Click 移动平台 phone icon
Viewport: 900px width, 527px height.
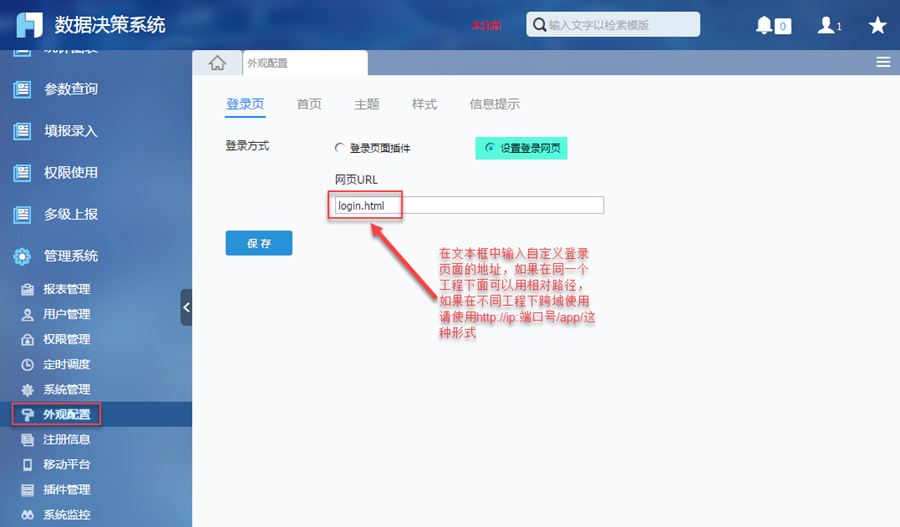tap(28, 464)
